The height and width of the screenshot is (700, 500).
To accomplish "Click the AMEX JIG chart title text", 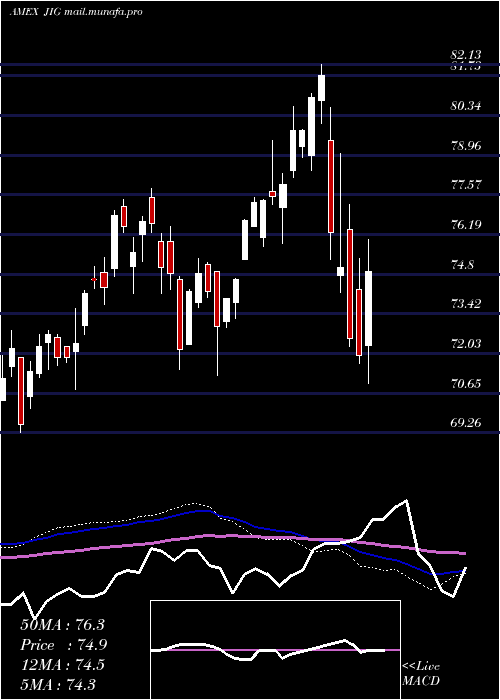I will point(76,12).
